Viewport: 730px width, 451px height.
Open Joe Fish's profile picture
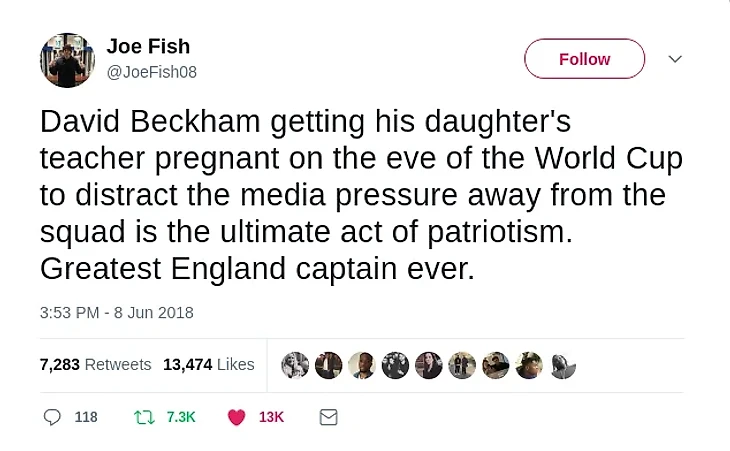66,59
